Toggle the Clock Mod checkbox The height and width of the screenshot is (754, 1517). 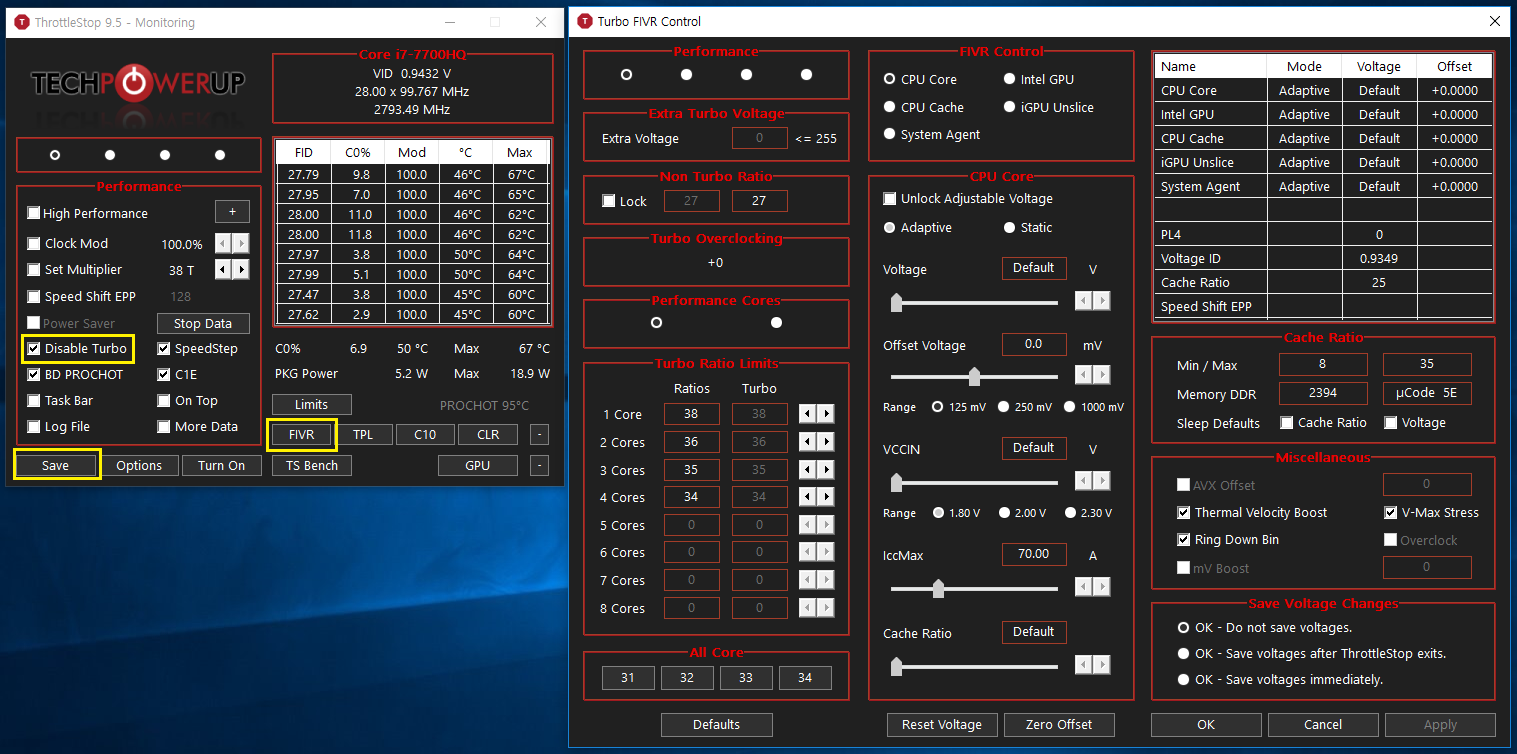click(x=34, y=243)
